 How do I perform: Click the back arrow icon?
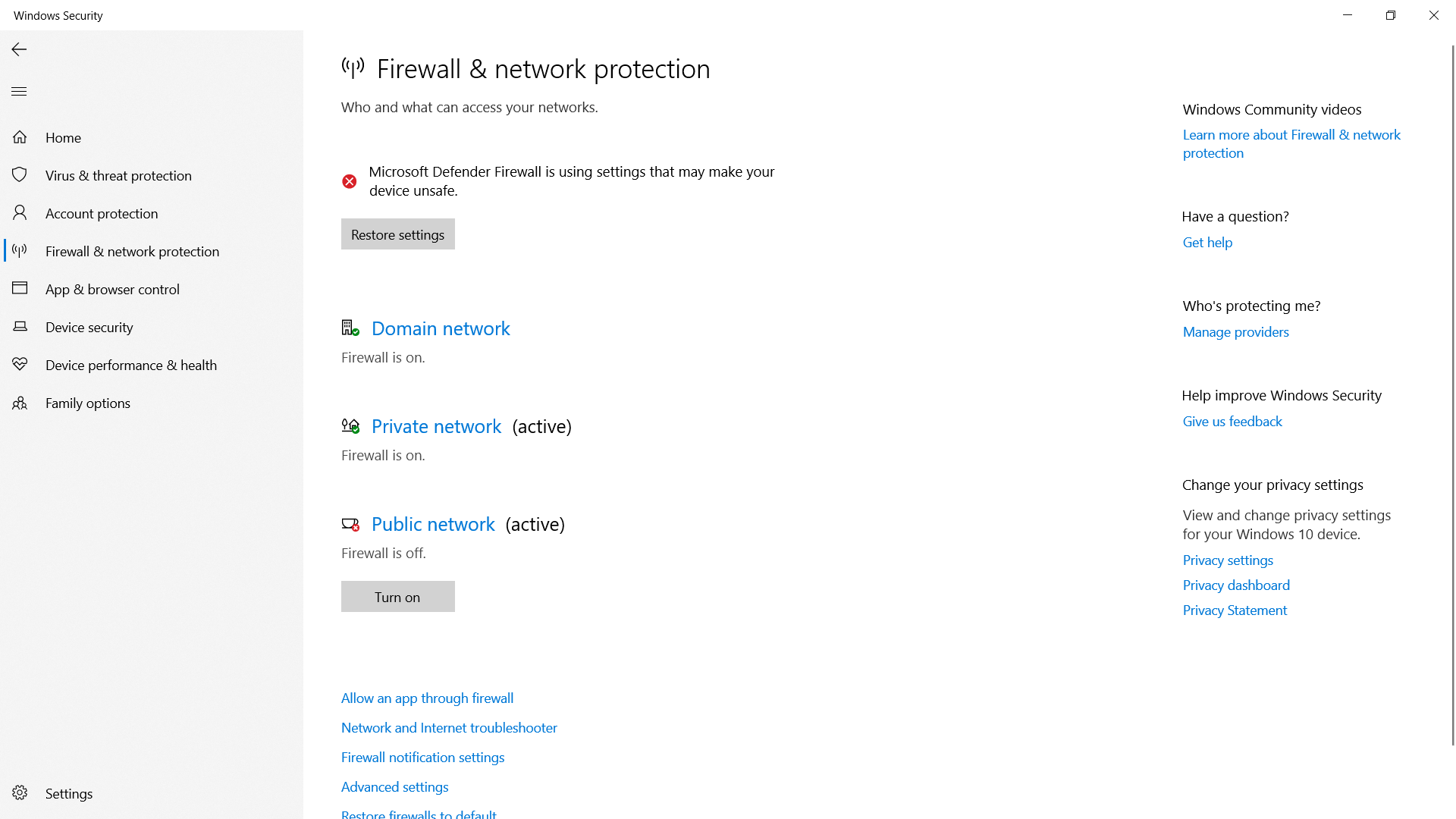(19, 49)
